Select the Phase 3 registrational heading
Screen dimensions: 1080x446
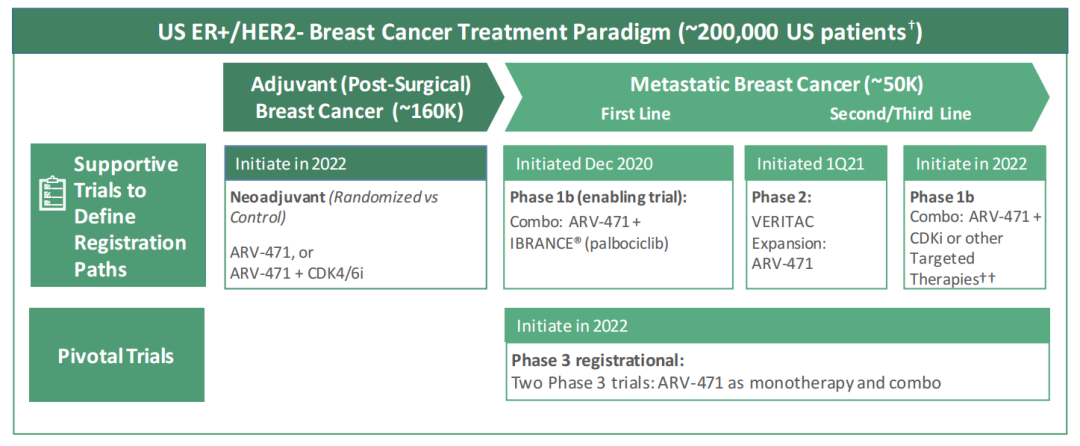point(598,360)
